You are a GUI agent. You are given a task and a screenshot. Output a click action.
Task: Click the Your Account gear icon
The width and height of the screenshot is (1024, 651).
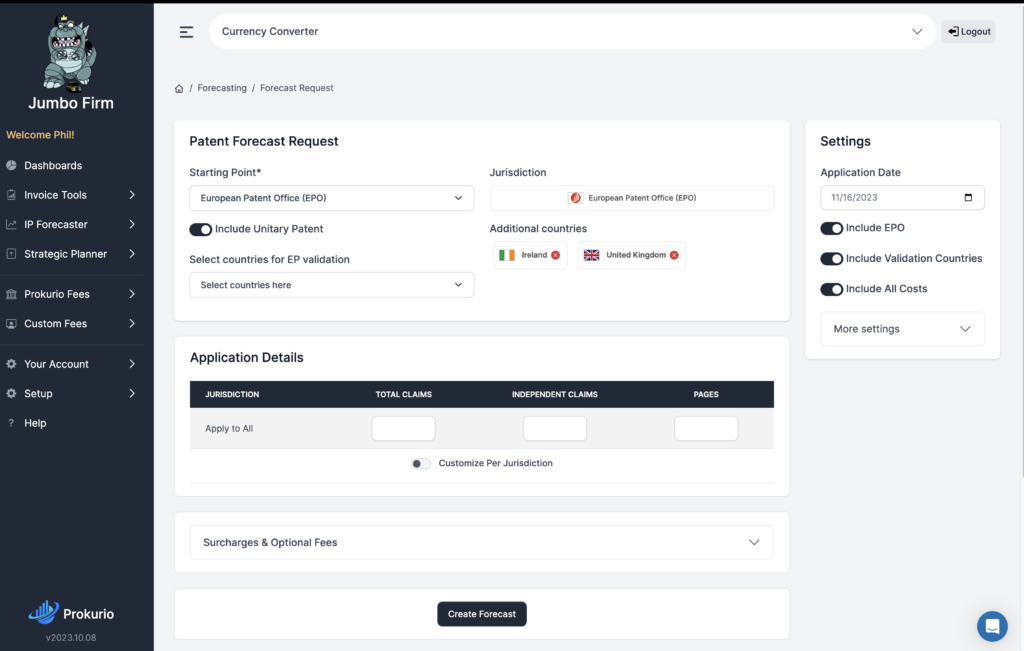pos(11,364)
